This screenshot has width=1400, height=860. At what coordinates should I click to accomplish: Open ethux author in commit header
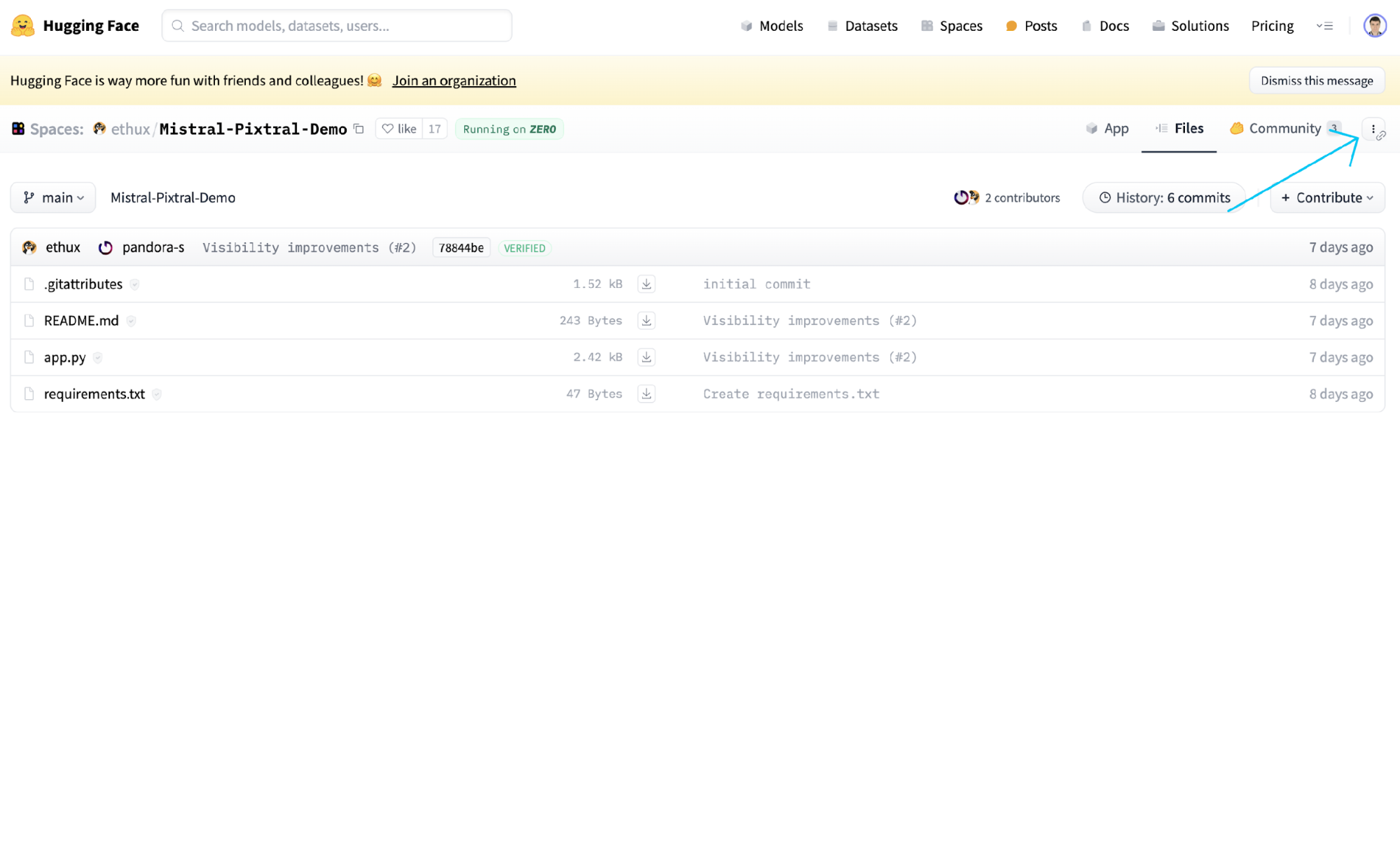click(x=63, y=247)
